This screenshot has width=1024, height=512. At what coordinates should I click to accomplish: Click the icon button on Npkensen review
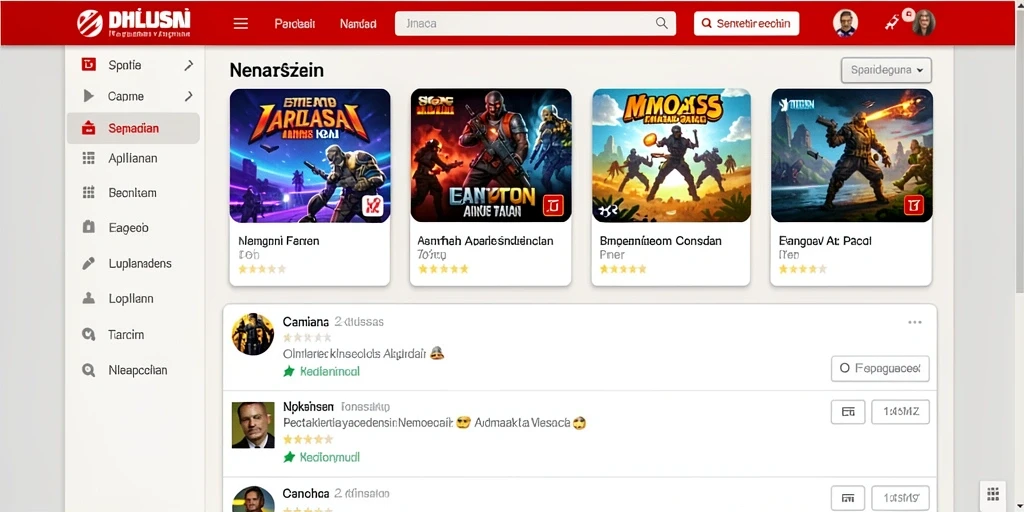[x=848, y=411]
